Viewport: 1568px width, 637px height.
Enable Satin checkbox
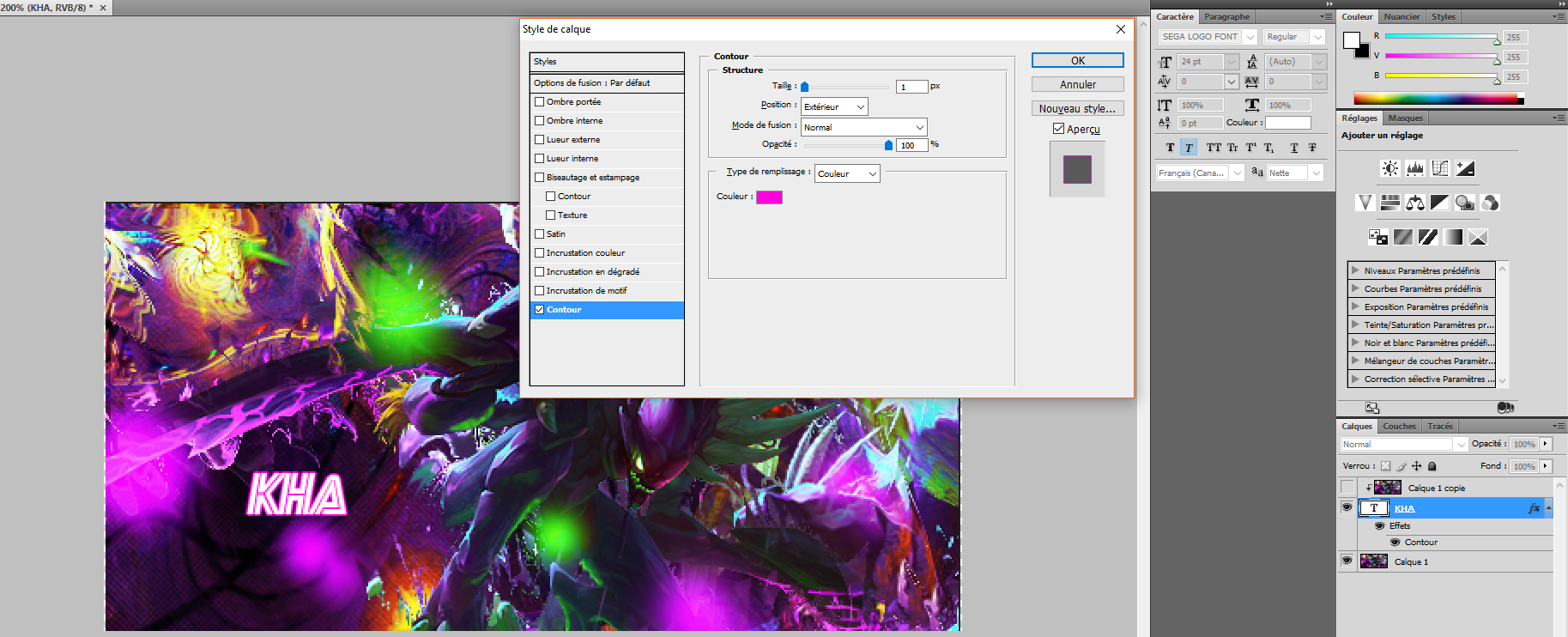pyautogui.click(x=539, y=234)
